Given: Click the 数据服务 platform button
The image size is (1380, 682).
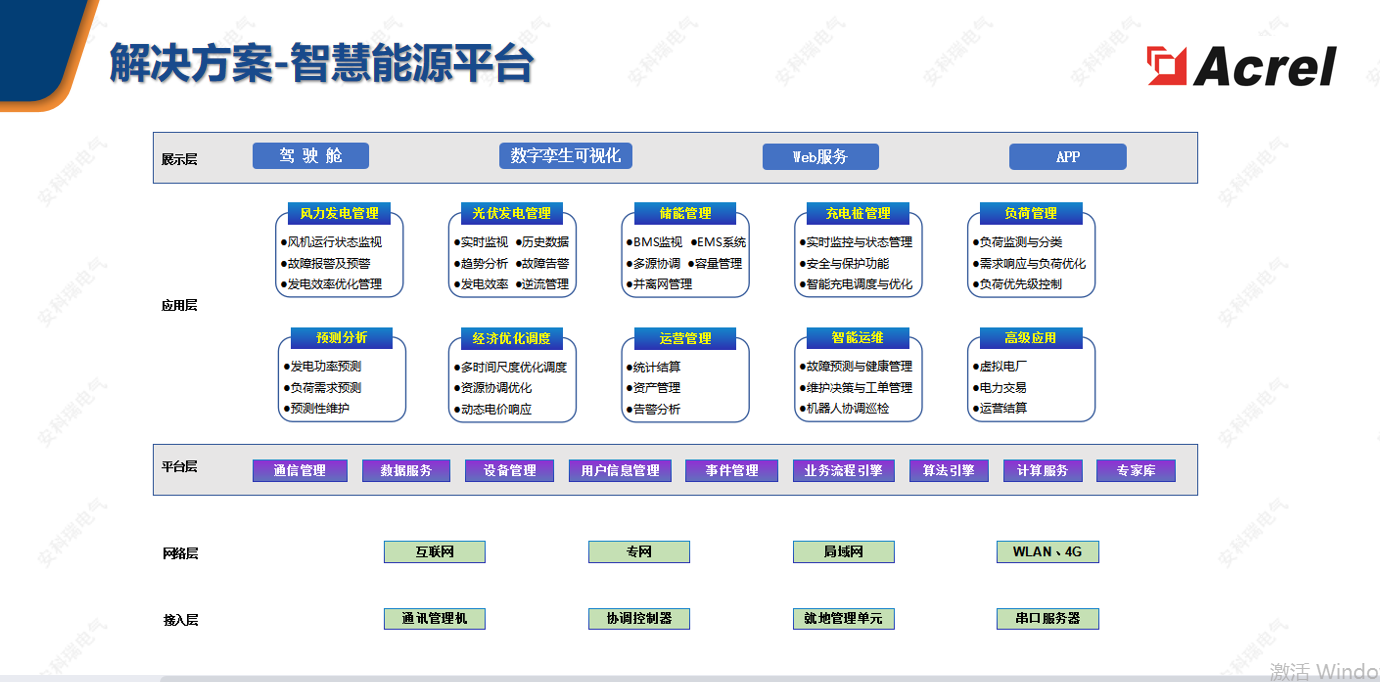Looking at the screenshot, I should pyautogui.click(x=406, y=471).
